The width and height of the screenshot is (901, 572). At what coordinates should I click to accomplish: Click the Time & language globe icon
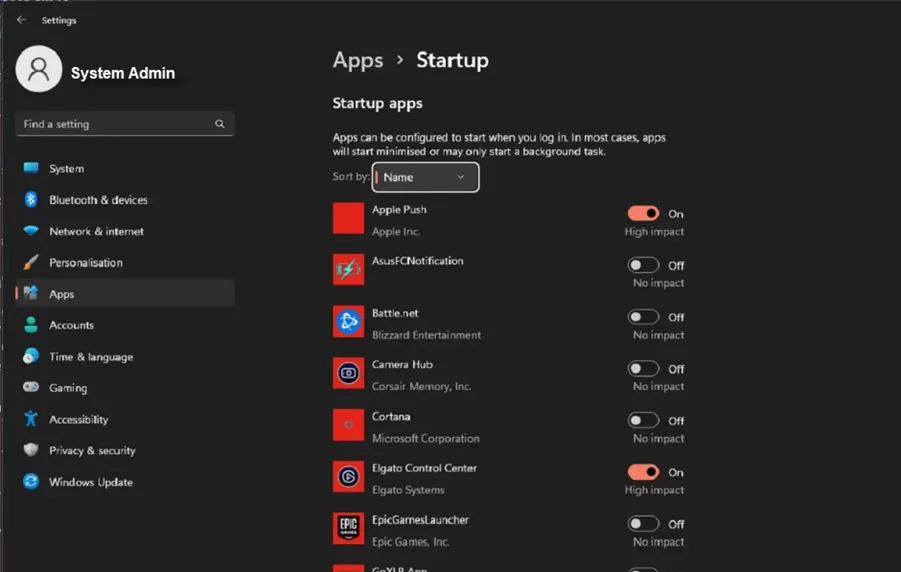point(31,356)
